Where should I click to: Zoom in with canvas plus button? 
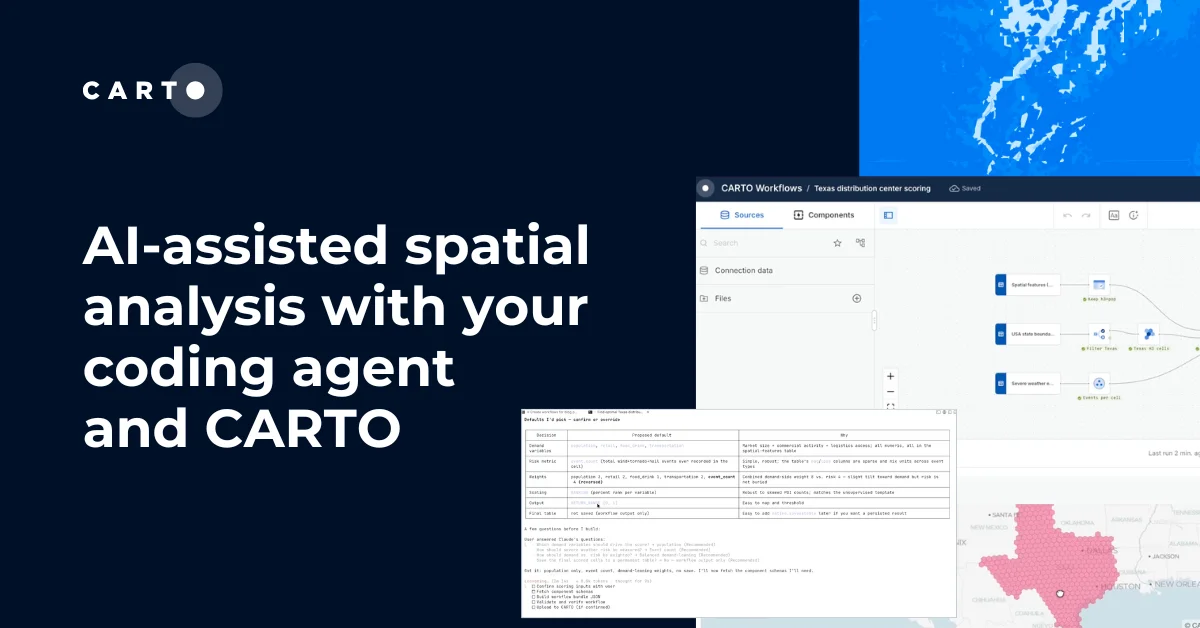coord(890,377)
